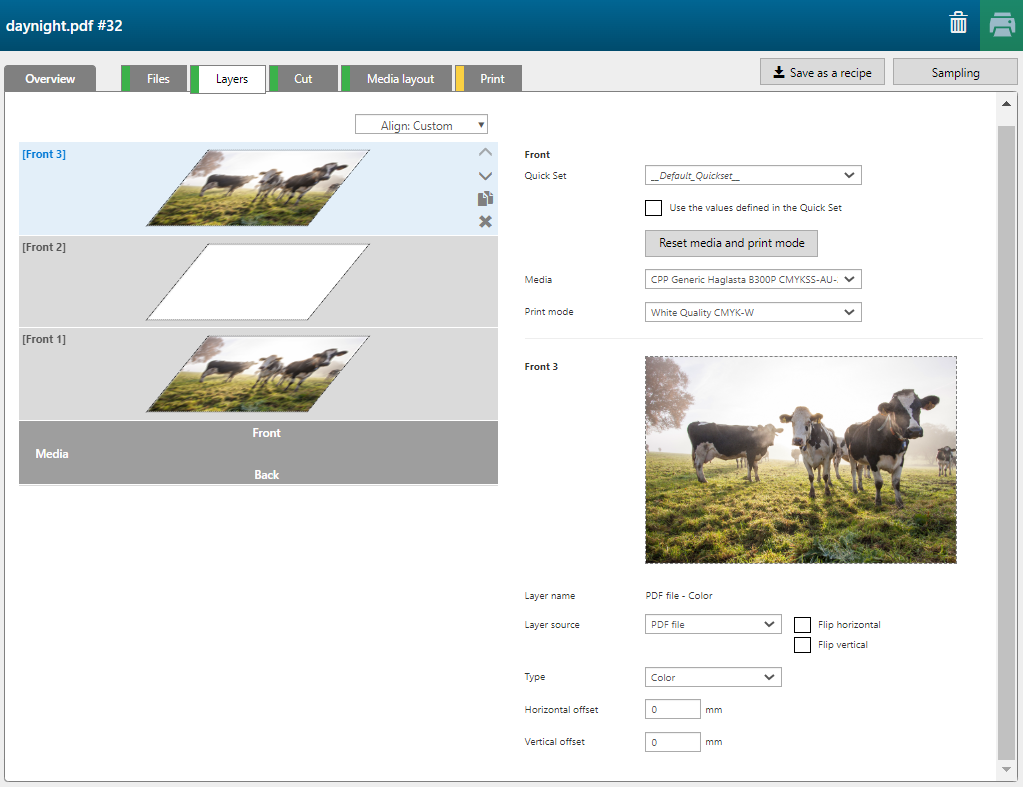The image size is (1023, 787).
Task: Toggle the Flip horizontal checkbox
Action: coord(802,625)
